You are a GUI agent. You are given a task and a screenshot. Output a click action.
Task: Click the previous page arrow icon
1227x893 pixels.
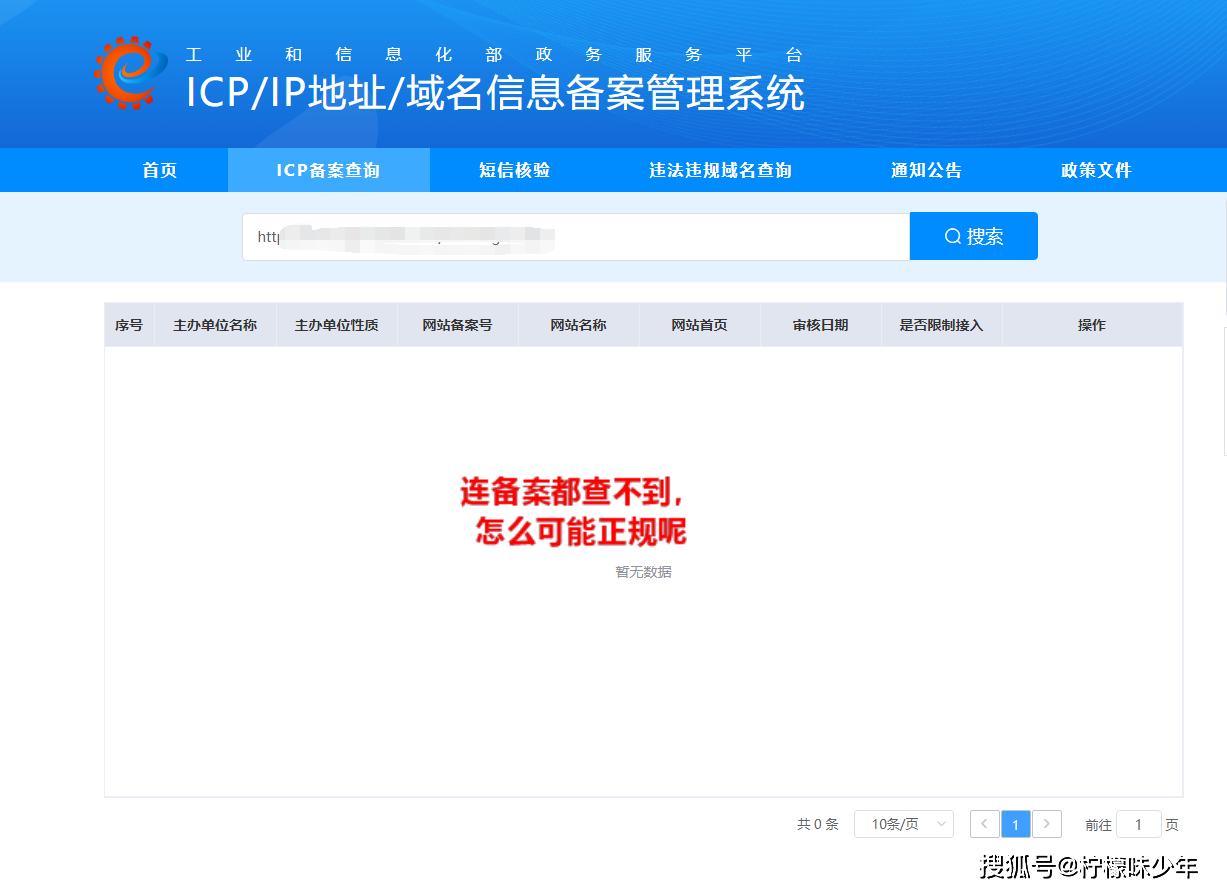984,823
